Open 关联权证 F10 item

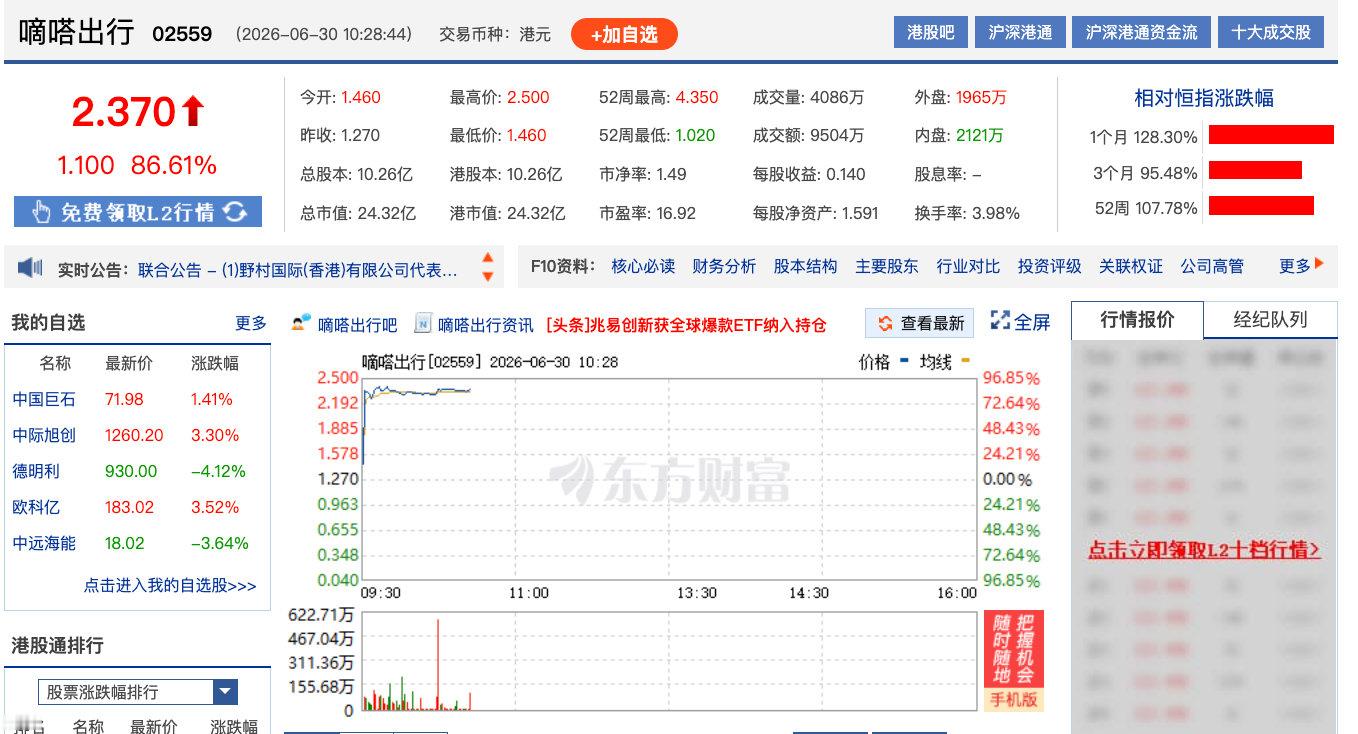1131,266
